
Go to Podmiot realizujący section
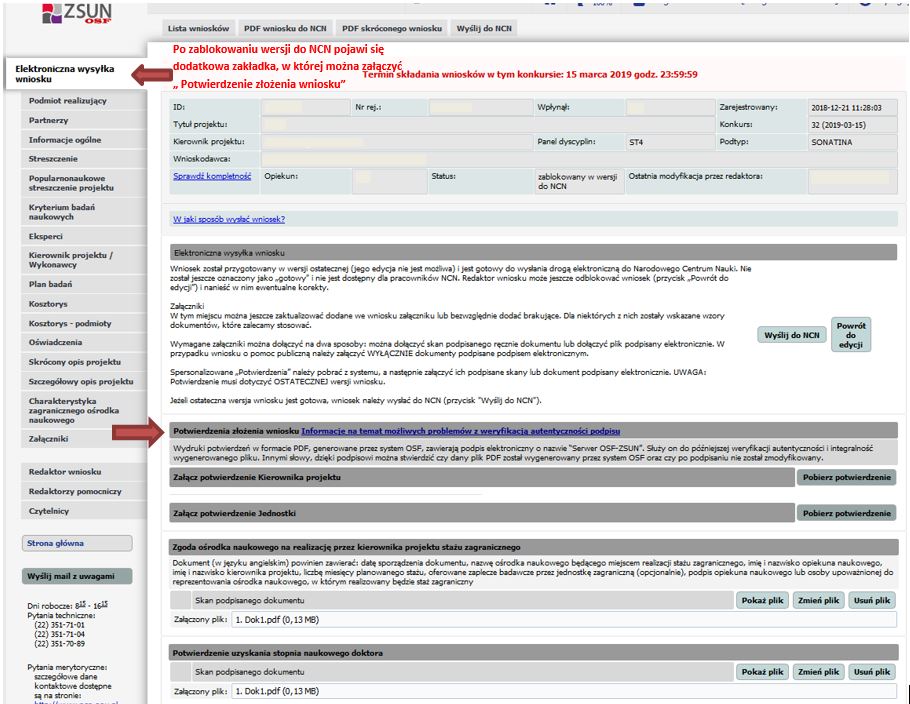pyautogui.click(x=84, y=100)
